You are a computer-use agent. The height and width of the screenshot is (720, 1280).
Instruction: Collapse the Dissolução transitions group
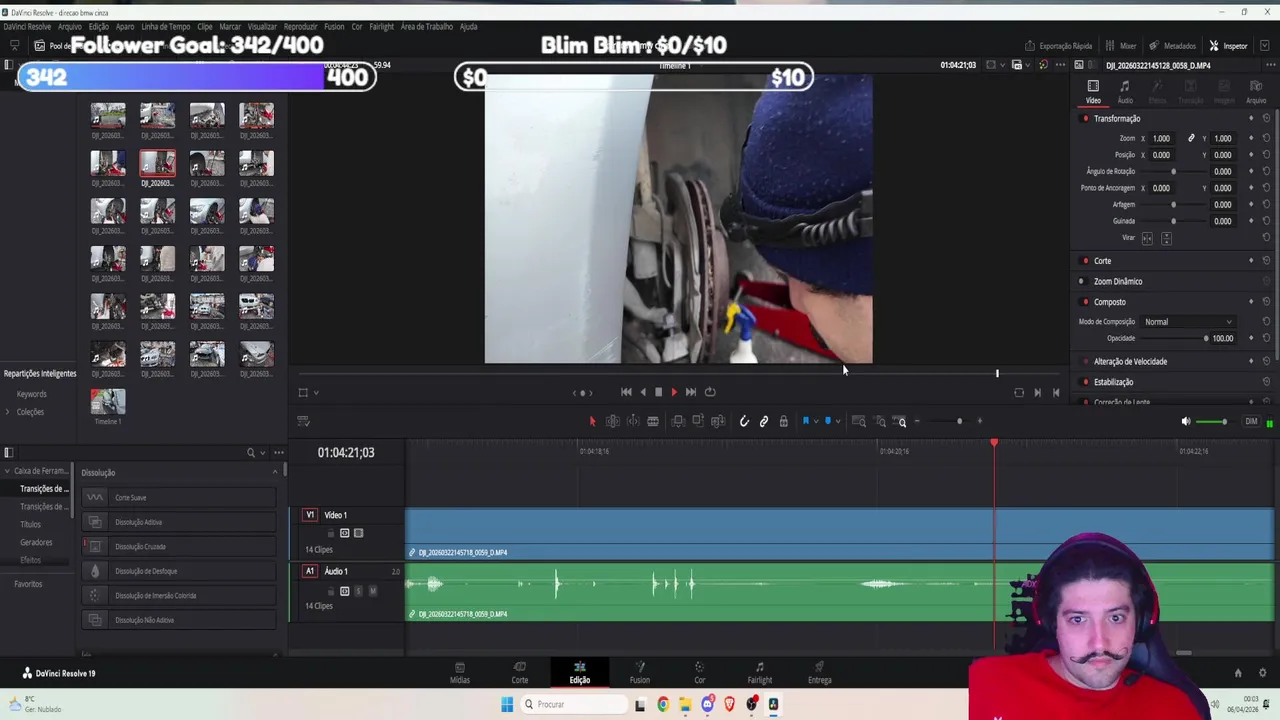275,472
